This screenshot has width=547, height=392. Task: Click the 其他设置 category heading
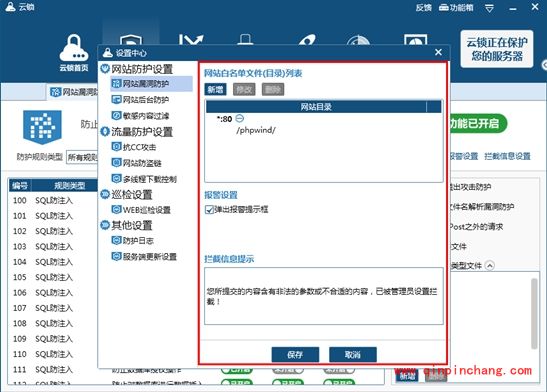132,225
